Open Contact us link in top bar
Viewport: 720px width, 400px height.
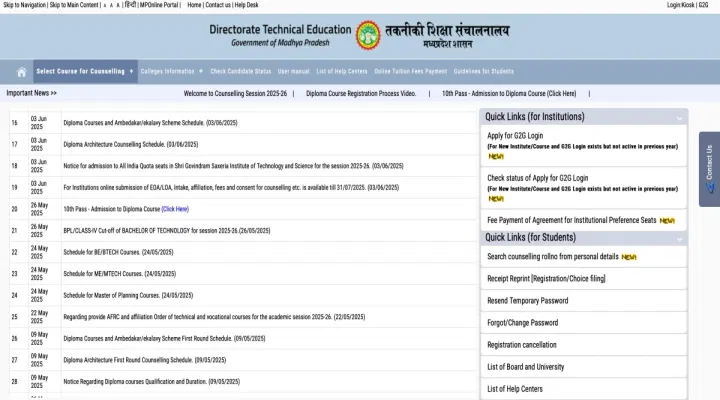tap(218, 5)
